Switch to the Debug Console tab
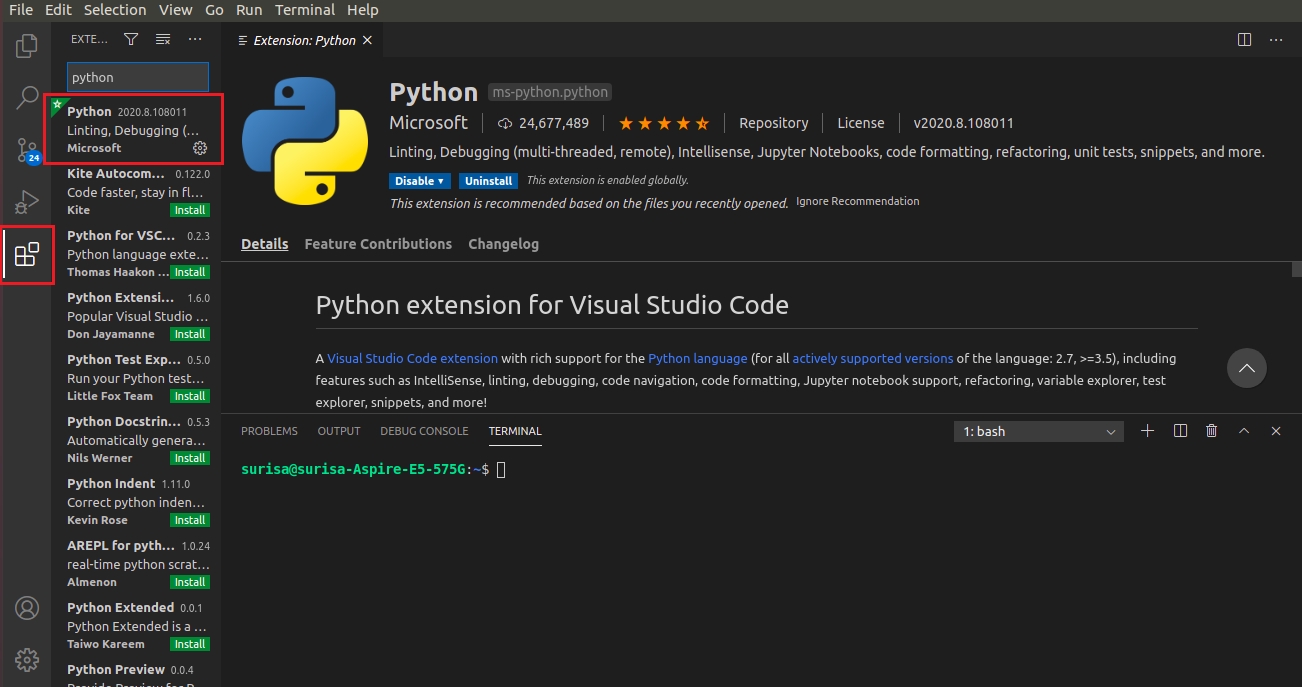 click(424, 431)
